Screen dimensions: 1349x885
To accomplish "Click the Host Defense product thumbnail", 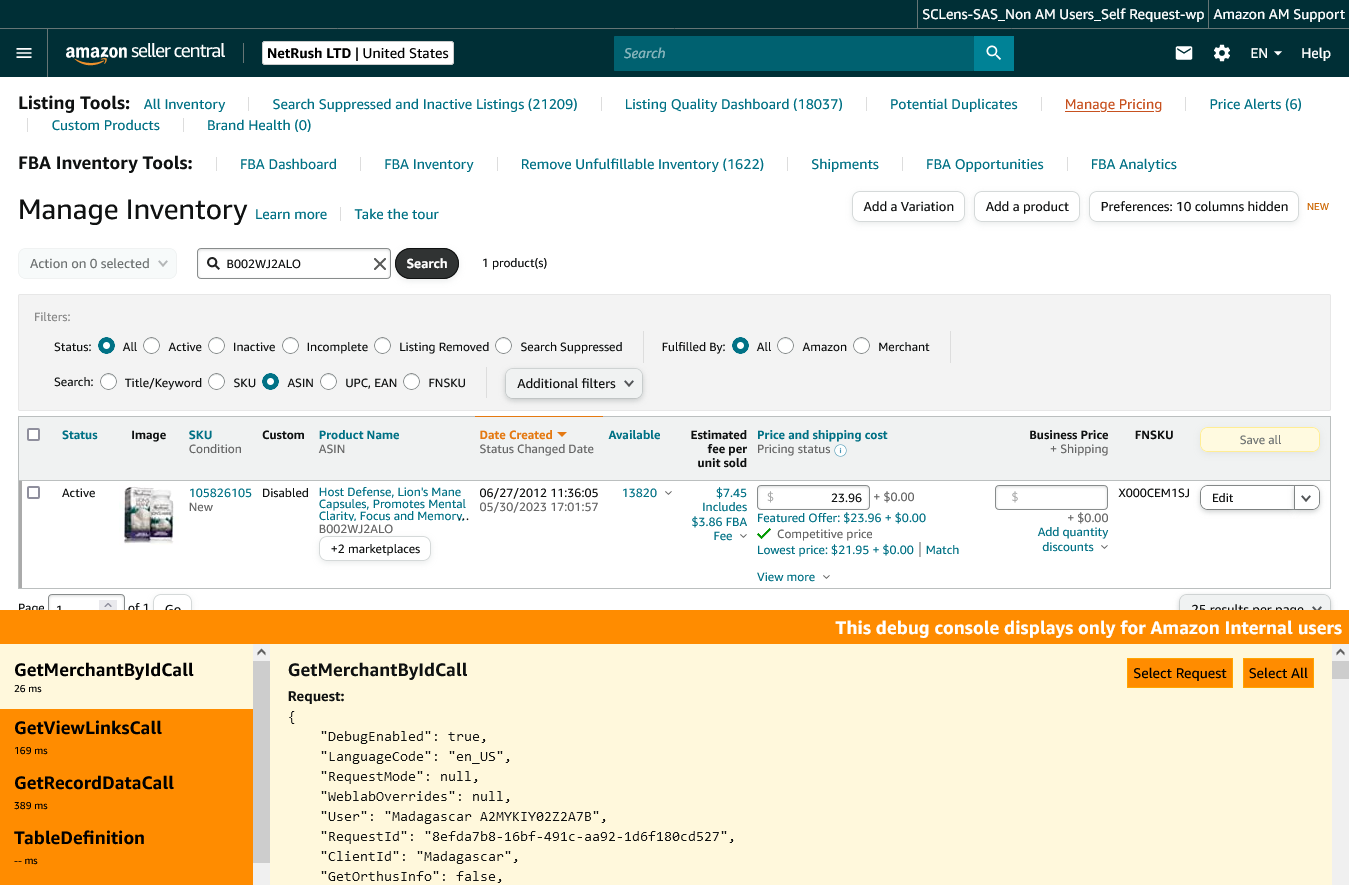I will tap(149, 515).
